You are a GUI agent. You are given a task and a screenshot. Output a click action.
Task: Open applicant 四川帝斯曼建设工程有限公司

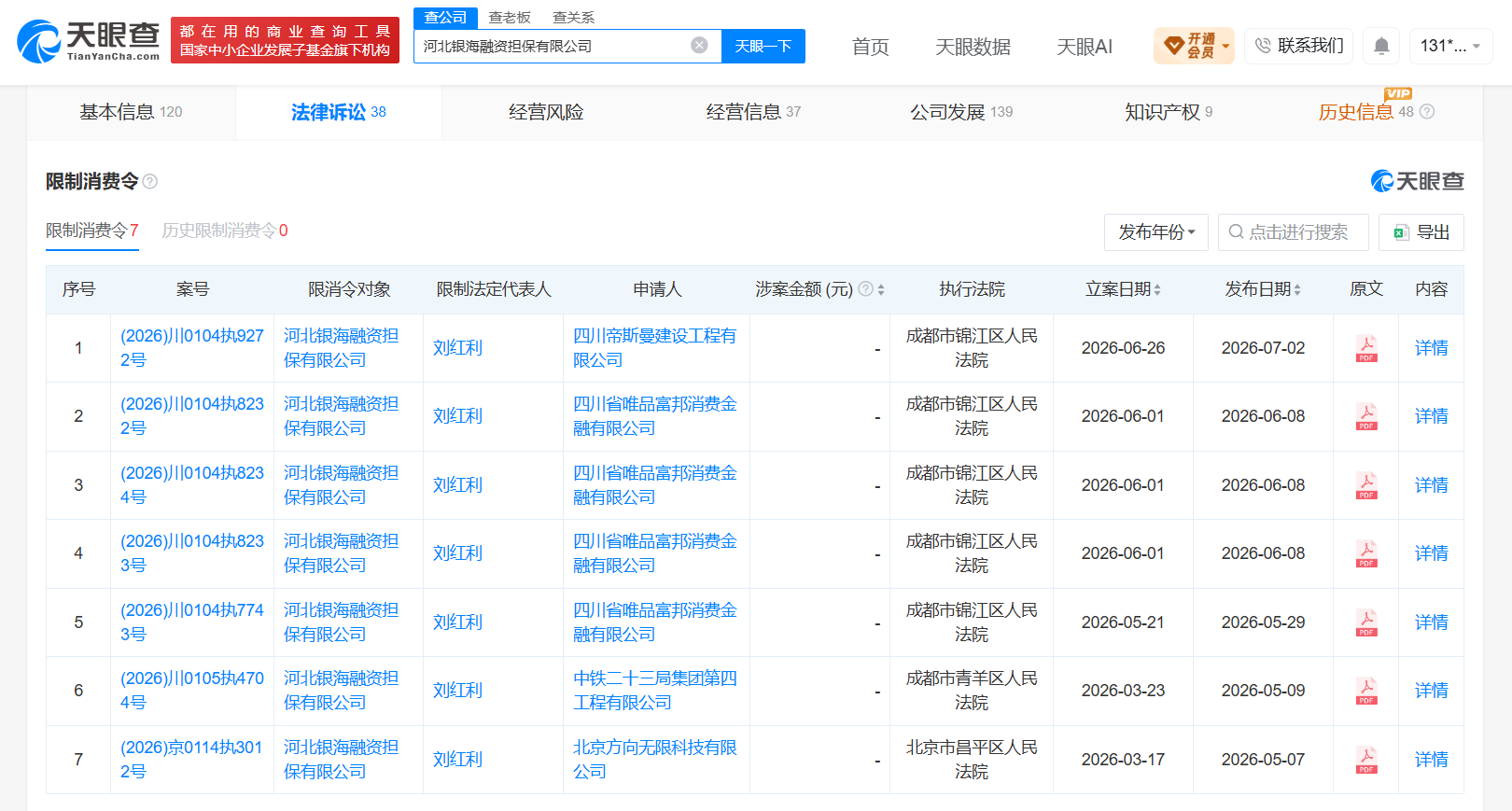[654, 348]
